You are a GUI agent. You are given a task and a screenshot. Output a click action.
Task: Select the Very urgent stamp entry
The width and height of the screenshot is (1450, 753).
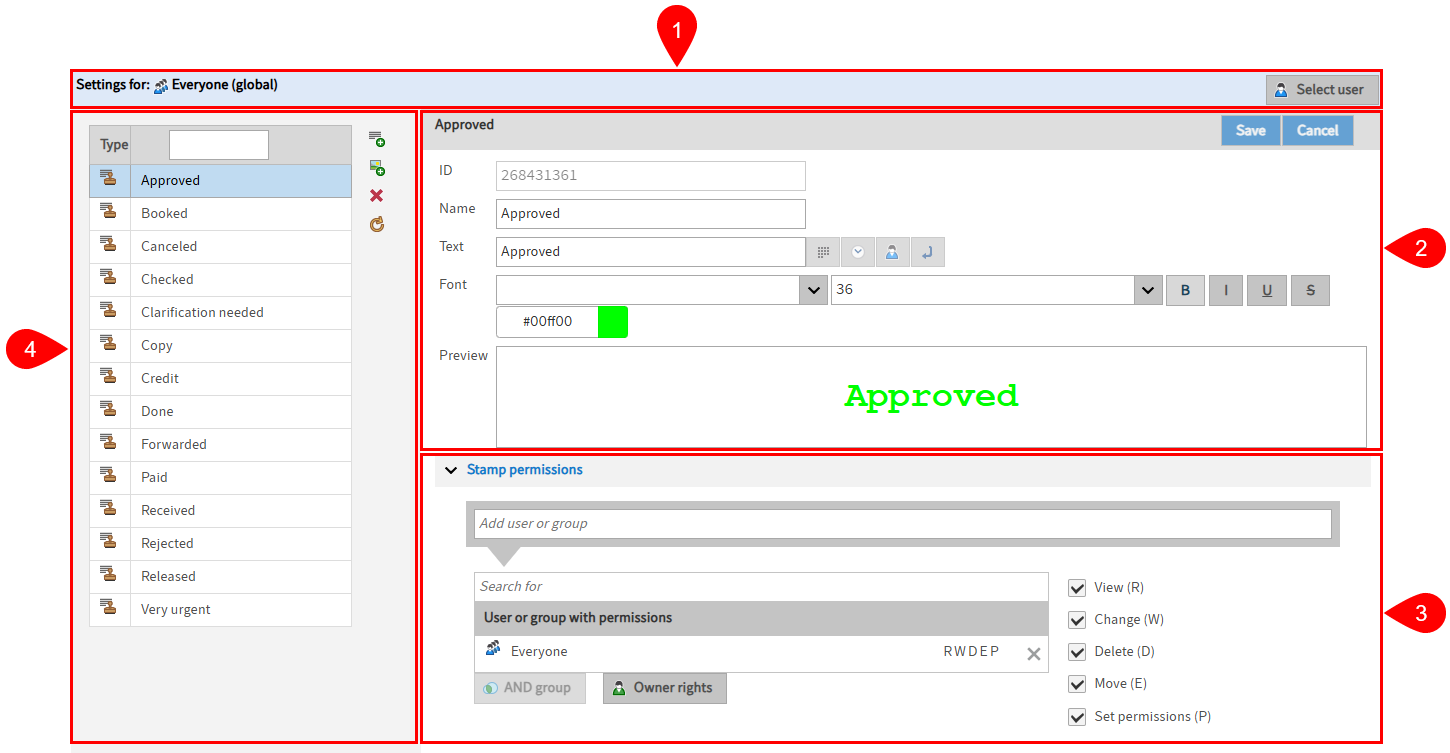(176, 609)
